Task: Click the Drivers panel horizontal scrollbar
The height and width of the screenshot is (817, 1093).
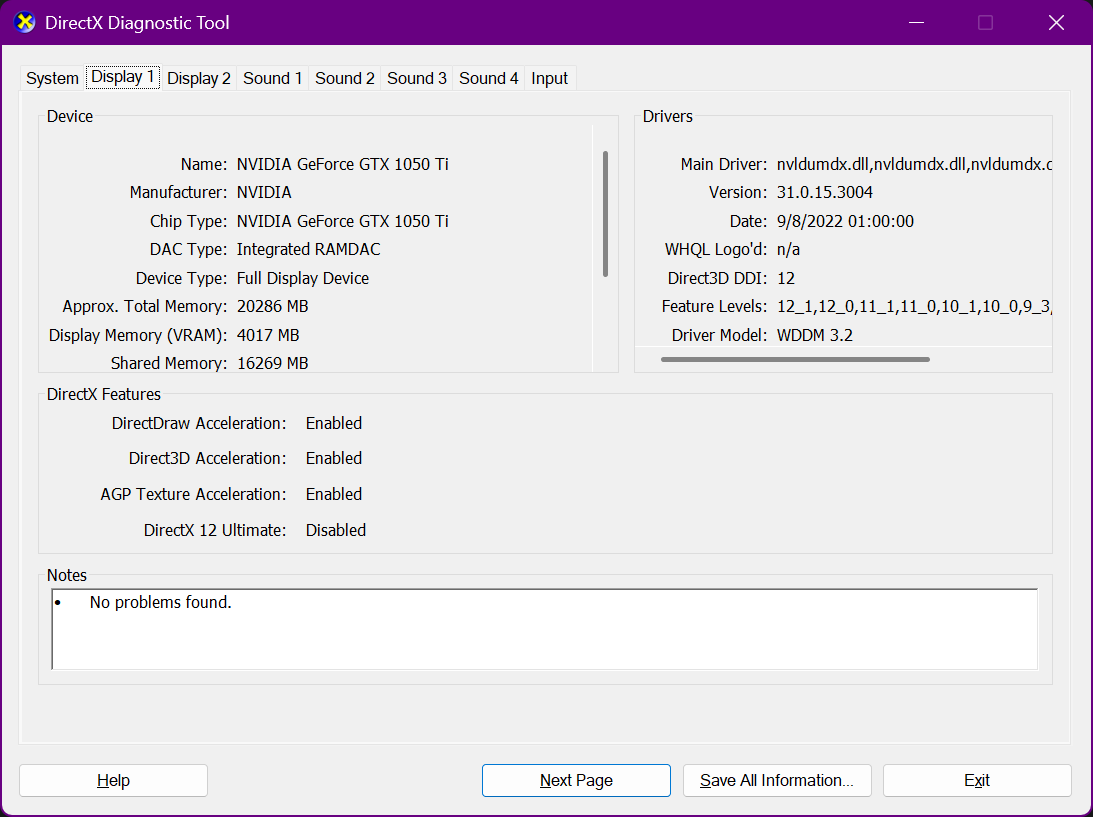Action: 795,360
